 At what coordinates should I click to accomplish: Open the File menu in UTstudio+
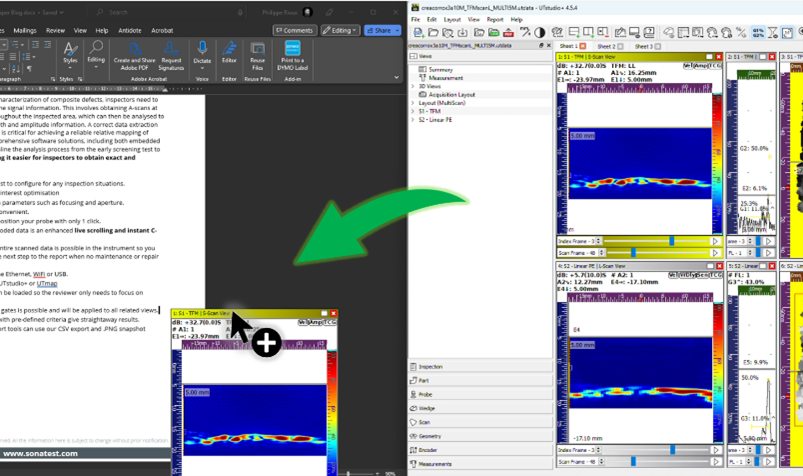click(415, 19)
